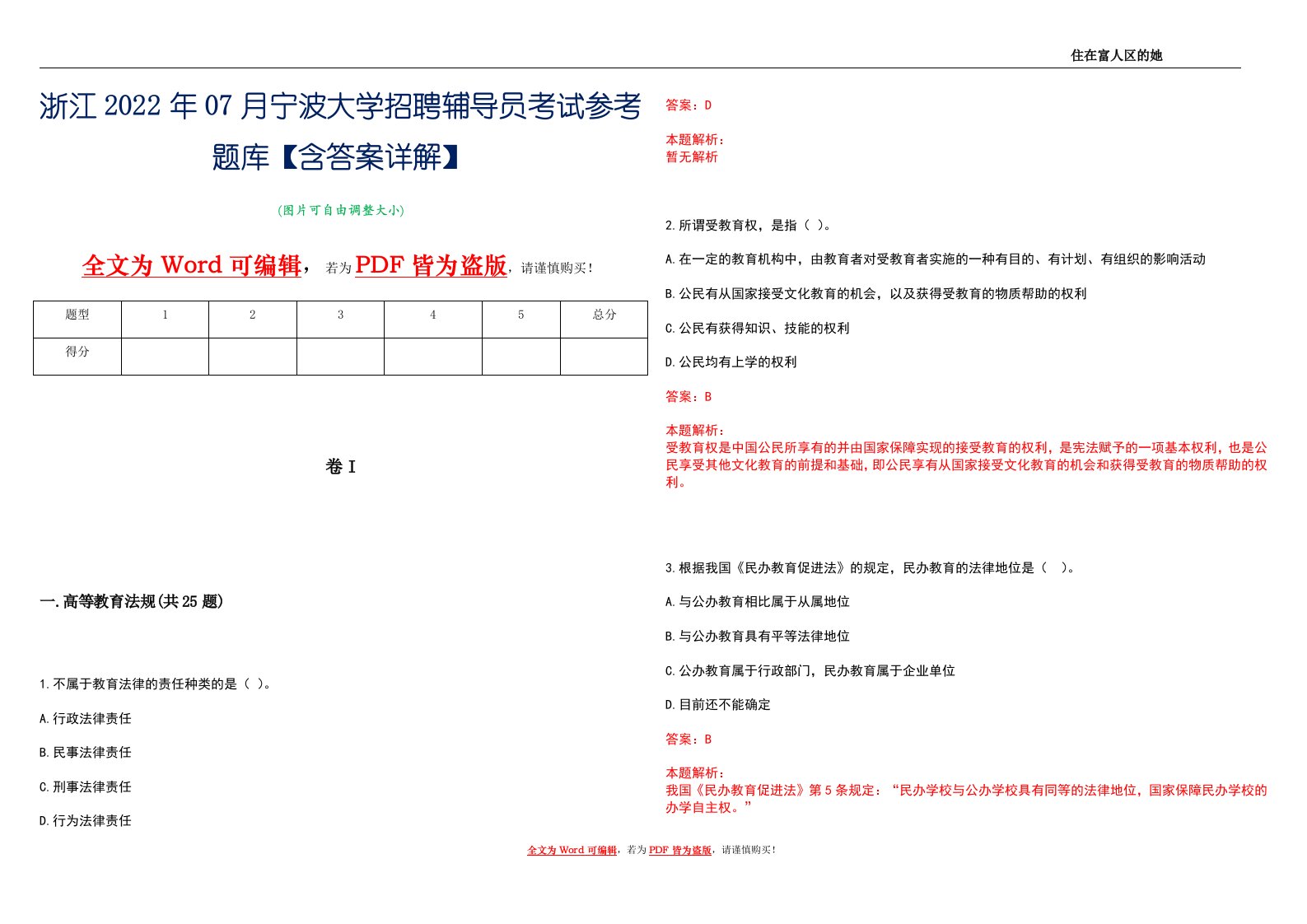Click the 总分 column header
The width and height of the screenshot is (1307, 924).
click(x=604, y=320)
